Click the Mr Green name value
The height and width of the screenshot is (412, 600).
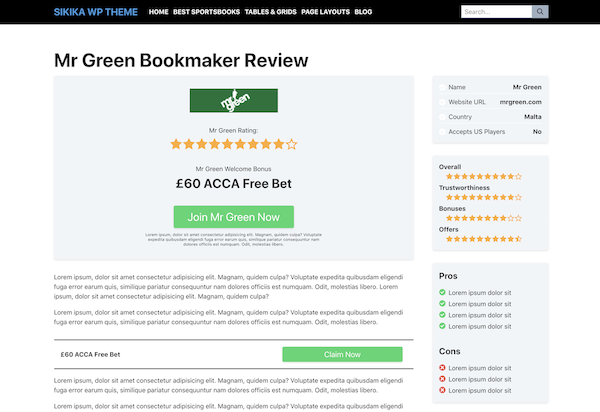(527, 87)
